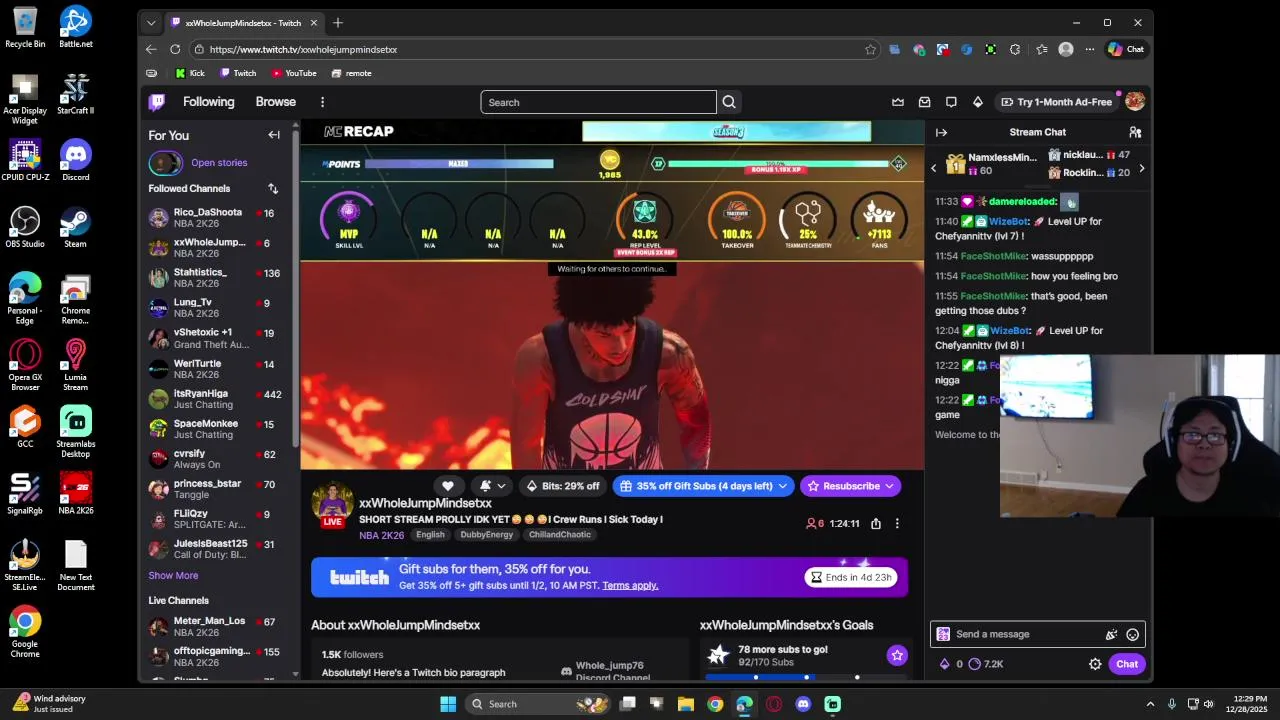This screenshot has height=720, width=1280.
Task: Select the xxWholeJumpMindsetxx browser tab
Action: [x=244, y=22]
